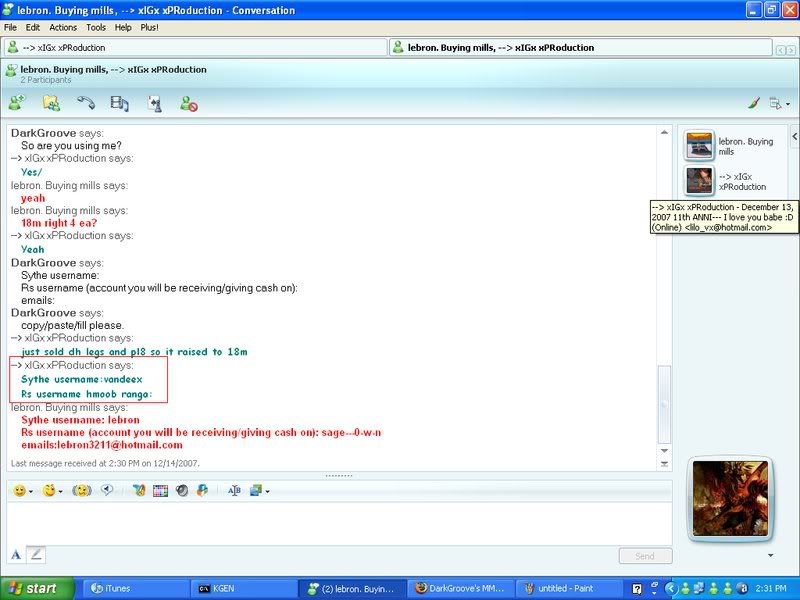Image resolution: width=800 pixels, height=600 pixels.
Task: Expand the emoticon dropdown arrow
Action: pos(31,491)
